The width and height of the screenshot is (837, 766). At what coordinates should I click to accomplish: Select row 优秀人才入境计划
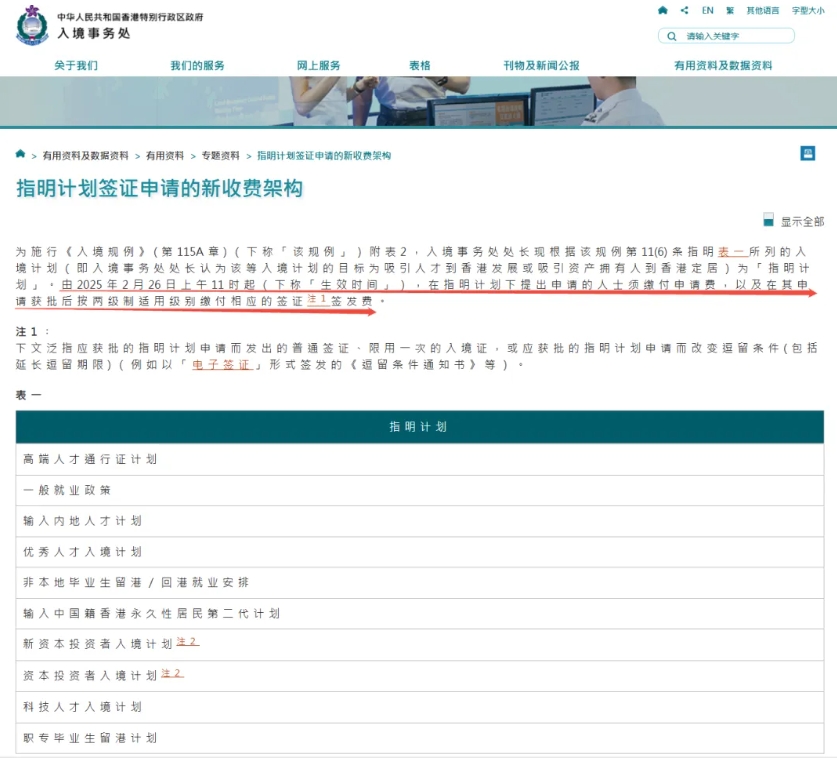420,552
